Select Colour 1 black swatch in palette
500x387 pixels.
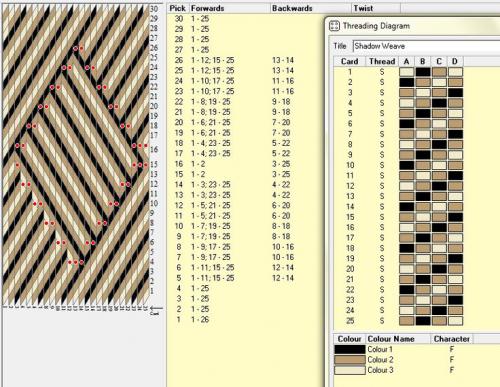[x=350, y=349]
